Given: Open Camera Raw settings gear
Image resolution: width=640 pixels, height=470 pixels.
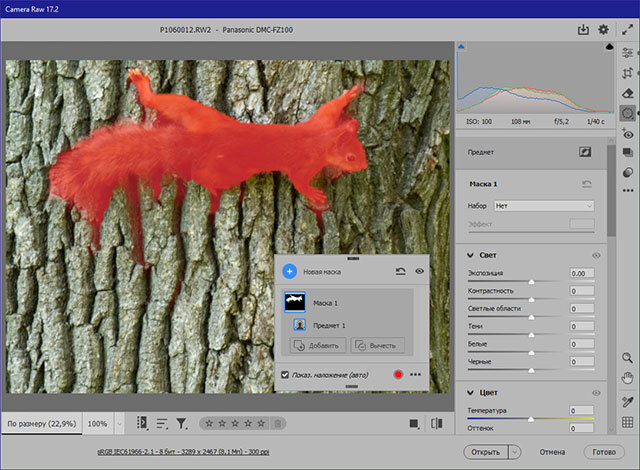Looking at the screenshot, I should [603, 30].
